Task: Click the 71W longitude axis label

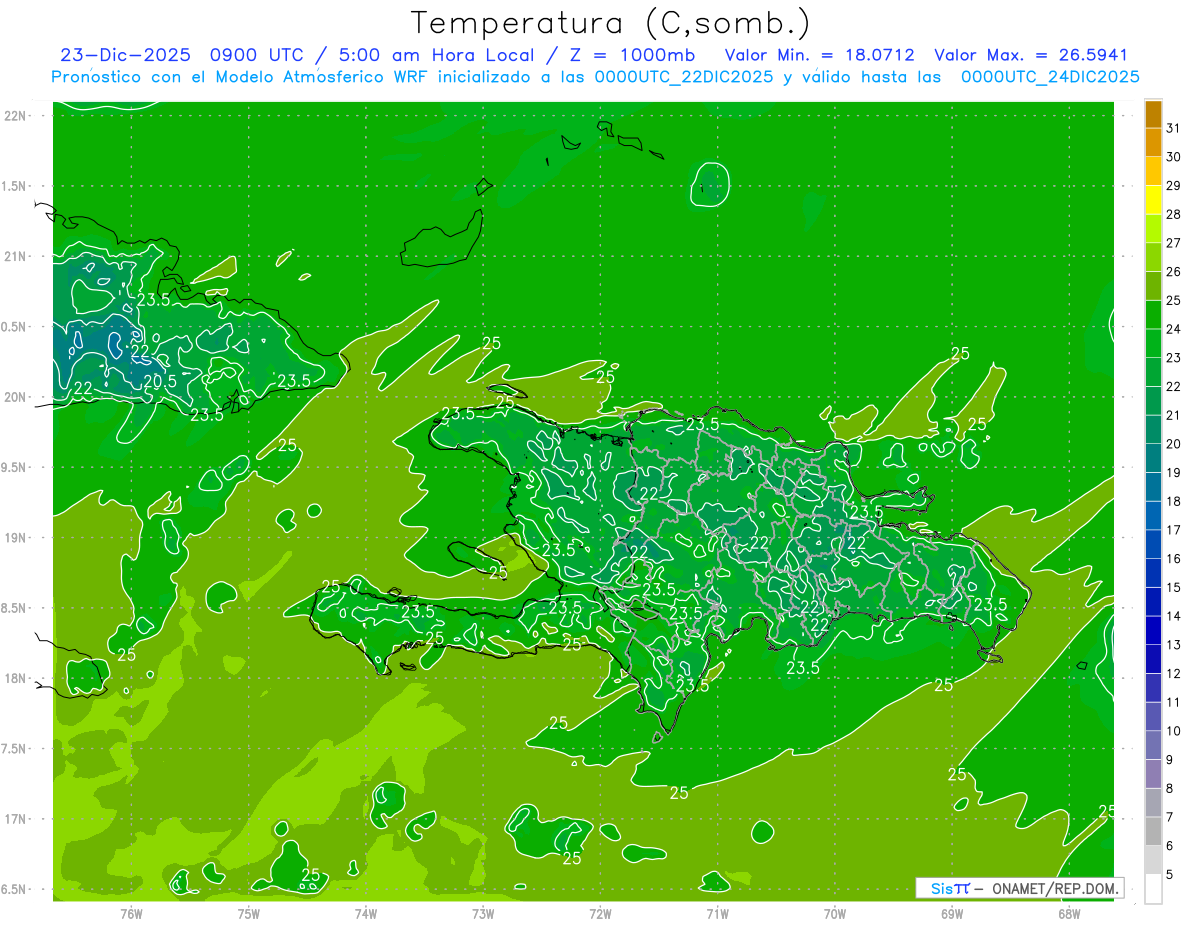Action: point(717,913)
